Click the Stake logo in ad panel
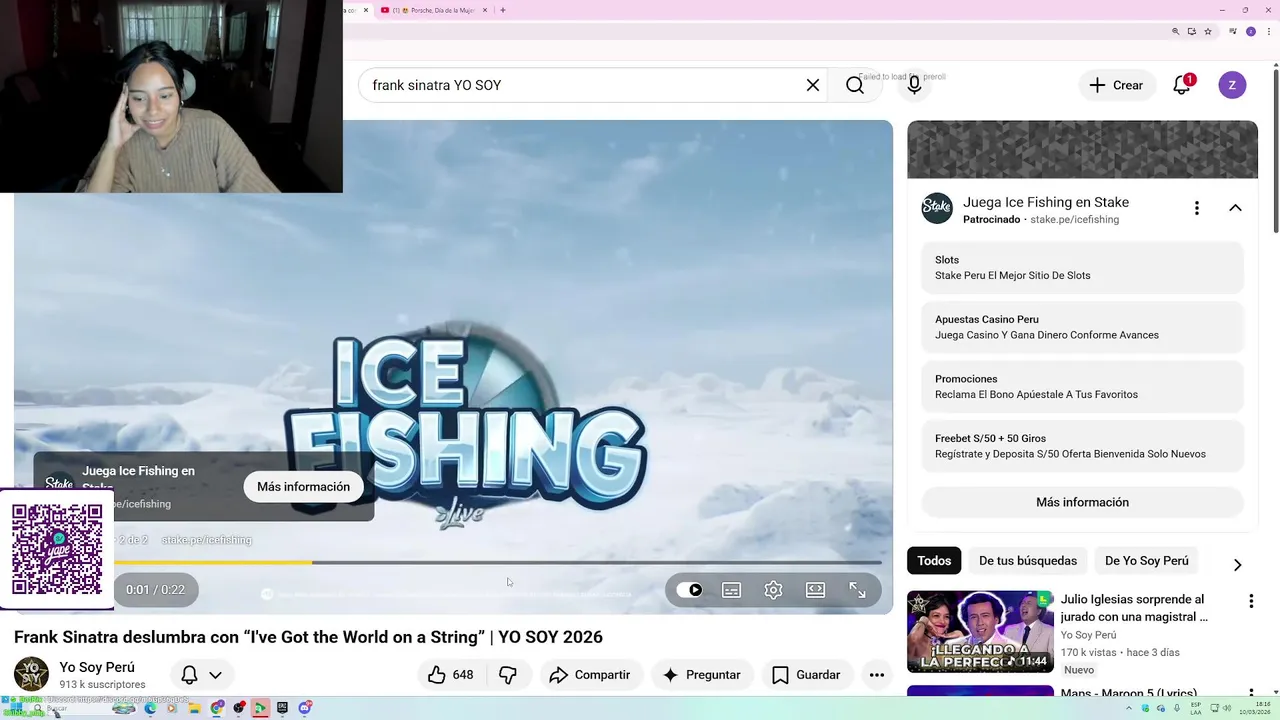The height and width of the screenshot is (720, 1280). pyautogui.click(x=937, y=208)
